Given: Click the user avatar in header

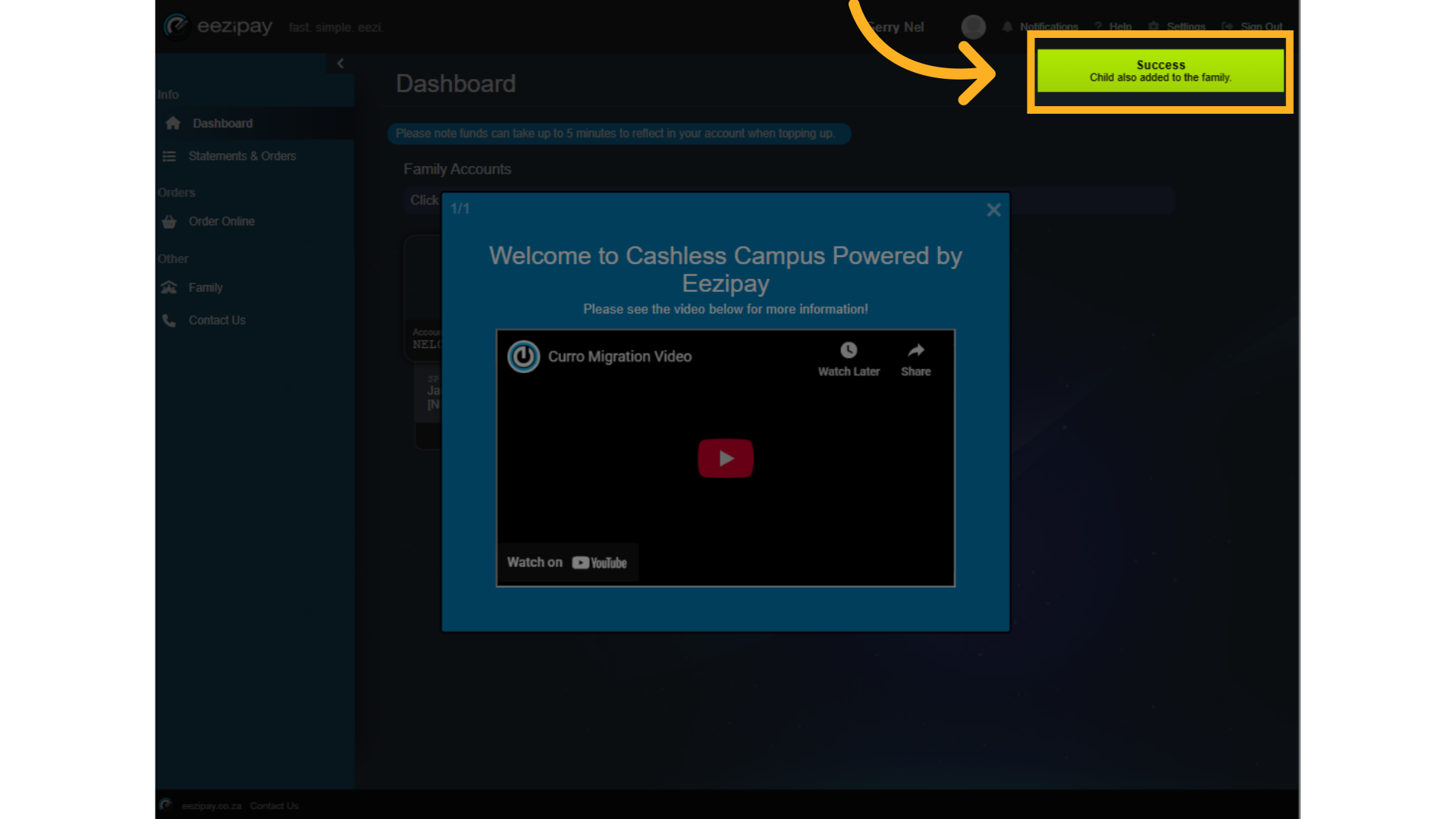Looking at the screenshot, I should coord(974,27).
